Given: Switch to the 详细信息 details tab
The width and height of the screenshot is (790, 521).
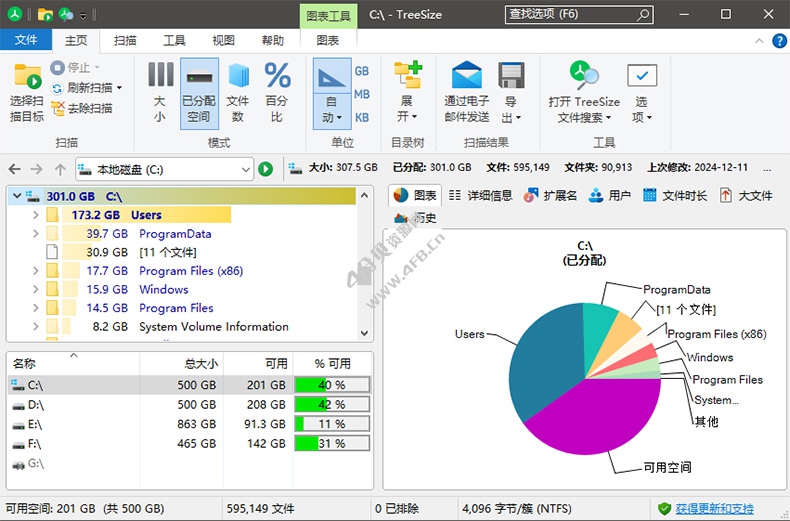Looking at the screenshot, I should coord(481,195).
